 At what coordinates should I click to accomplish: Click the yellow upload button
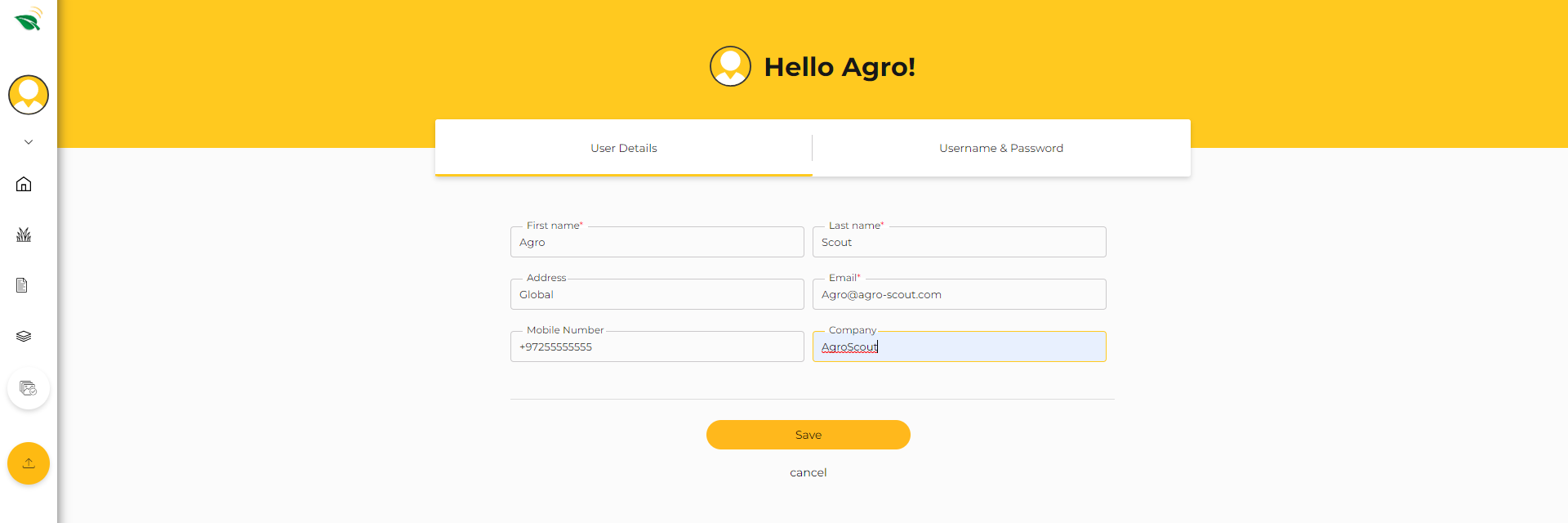tap(29, 463)
